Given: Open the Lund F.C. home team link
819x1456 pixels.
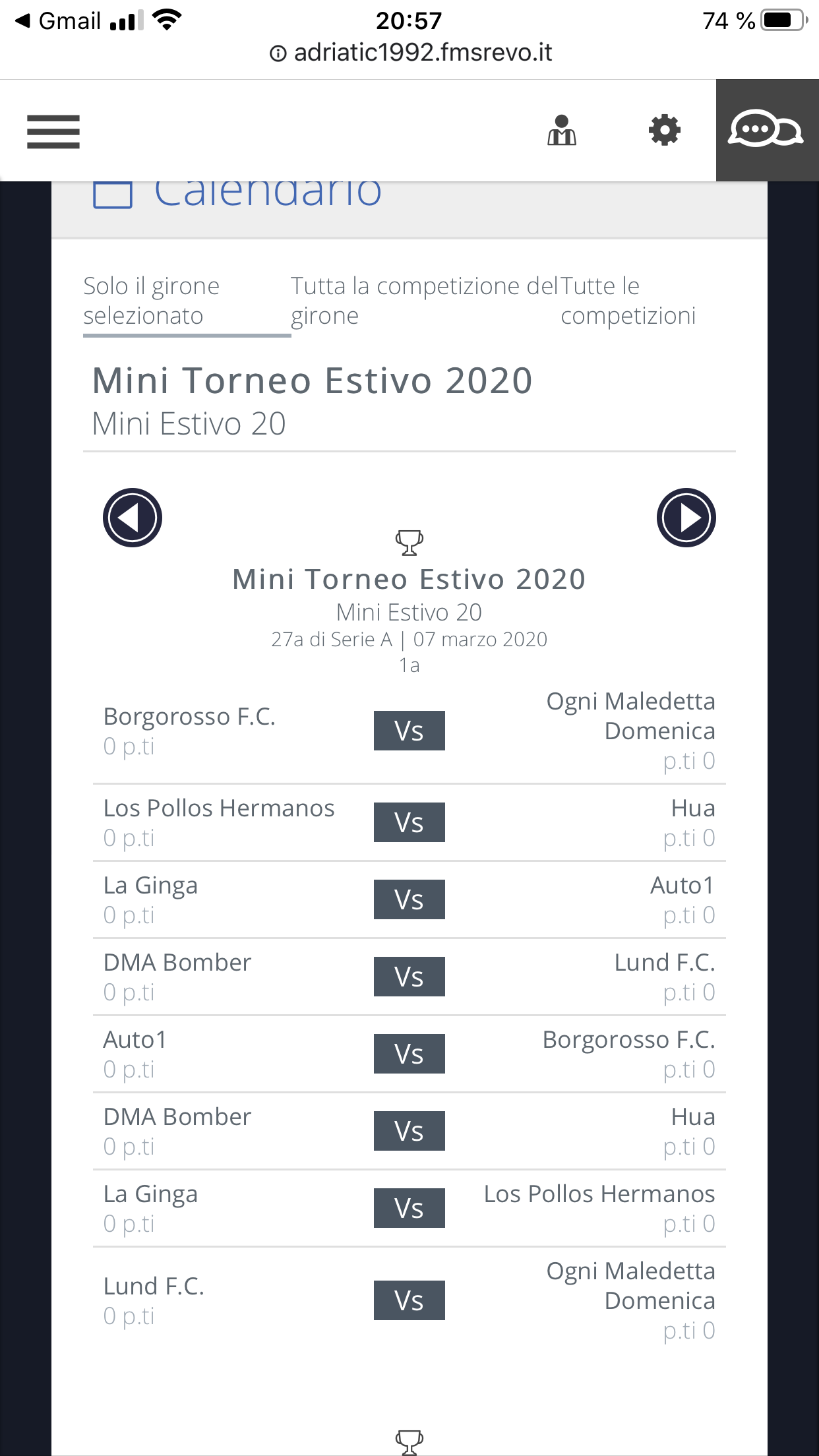Looking at the screenshot, I should 154,1287.
